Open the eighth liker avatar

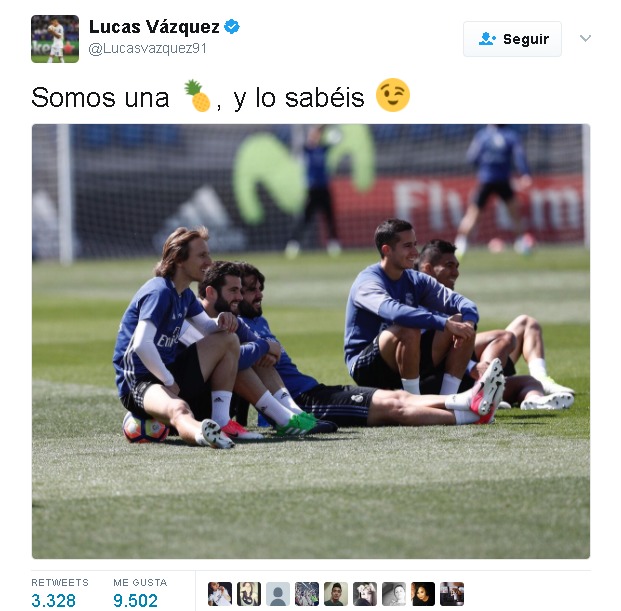423,594
